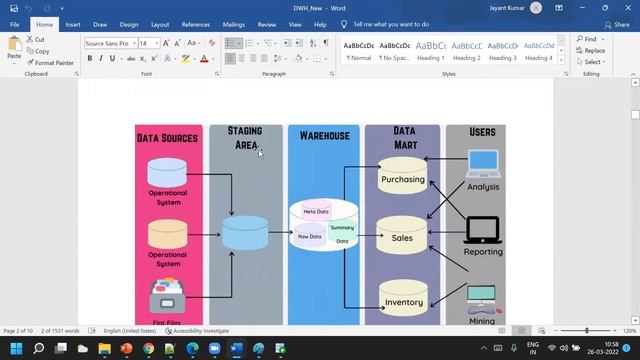Image resolution: width=640 pixels, height=360 pixels.
Task: Open the File tab
Action: click(x=15, y=24)
